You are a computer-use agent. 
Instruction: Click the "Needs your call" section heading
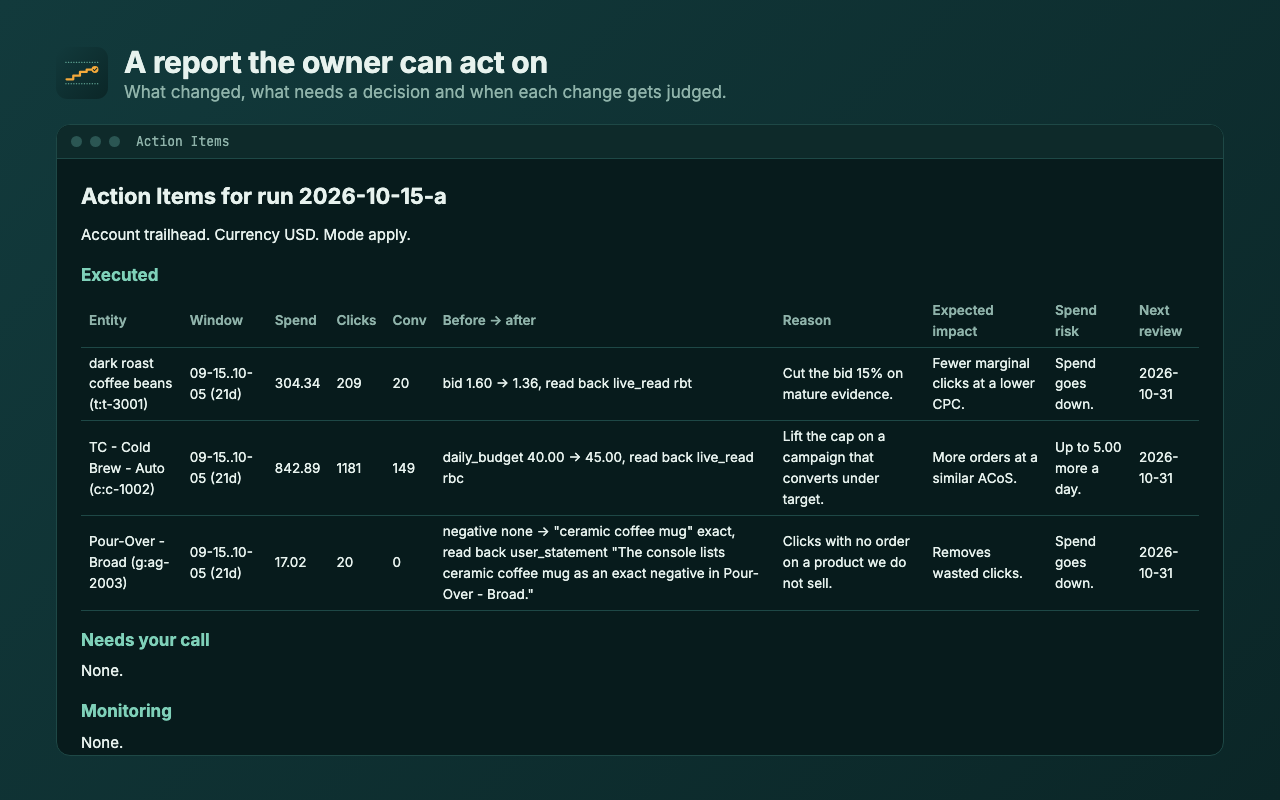(145, 640)
